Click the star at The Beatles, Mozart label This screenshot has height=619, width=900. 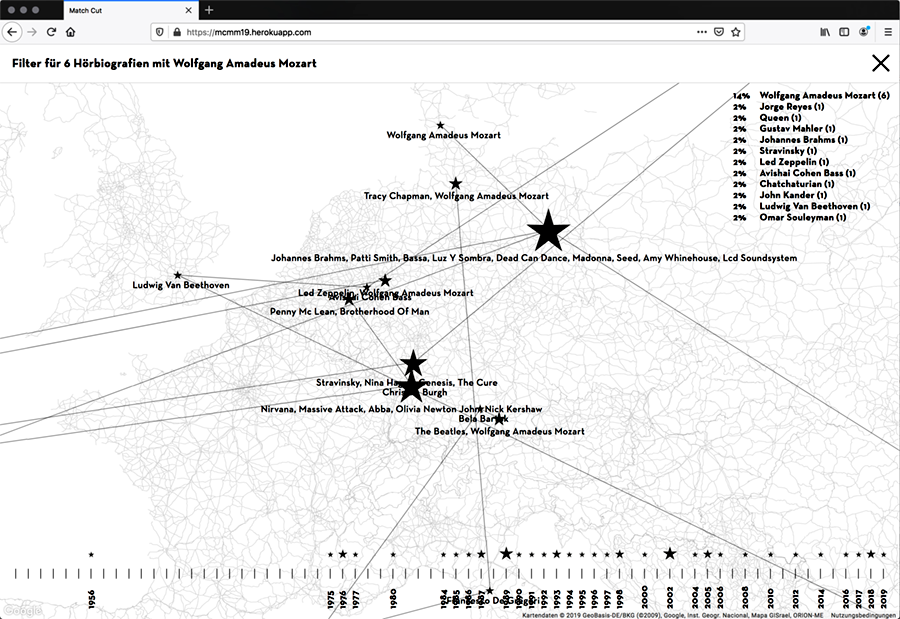[499, 419]
